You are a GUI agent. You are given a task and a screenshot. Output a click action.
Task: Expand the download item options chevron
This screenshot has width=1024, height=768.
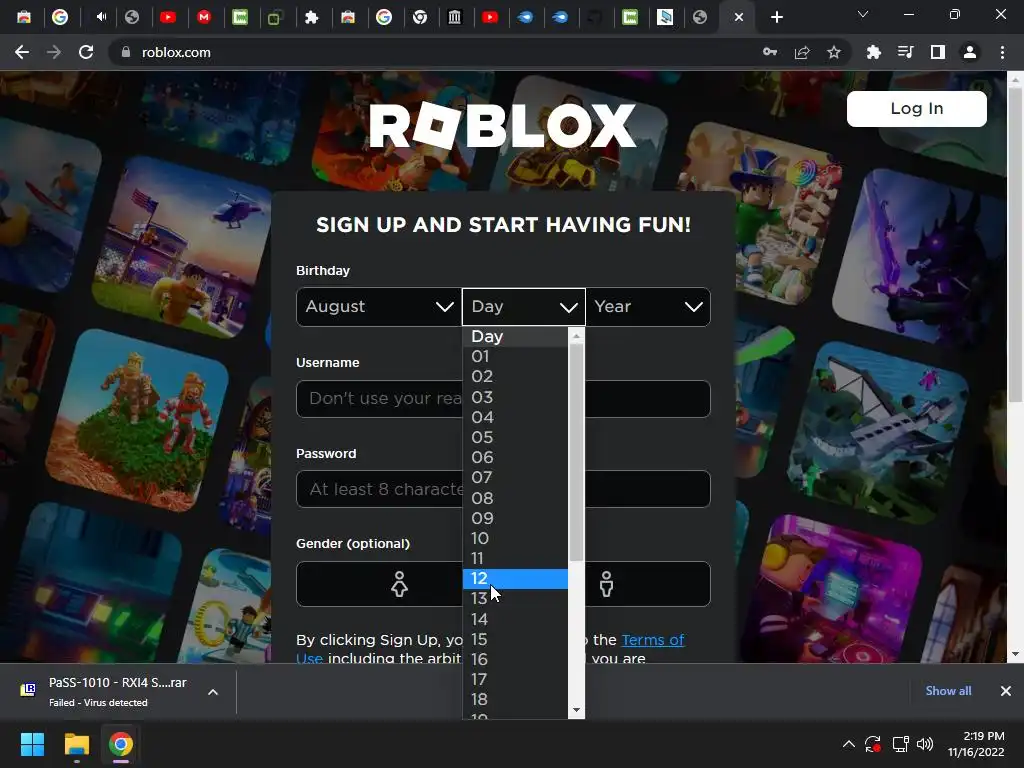213,692
